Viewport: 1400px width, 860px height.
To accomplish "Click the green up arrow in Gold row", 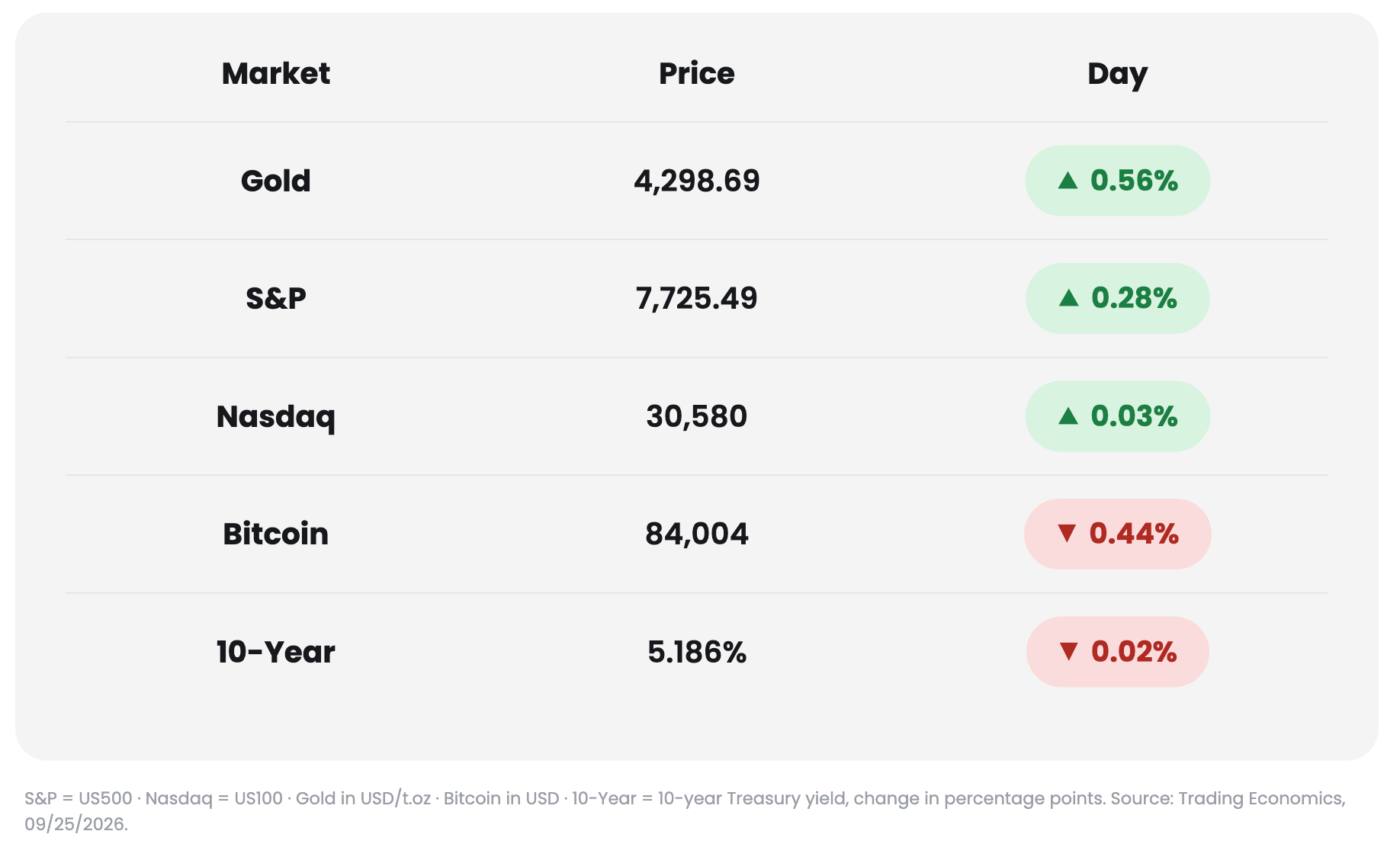I will [x=1068, y=181].
